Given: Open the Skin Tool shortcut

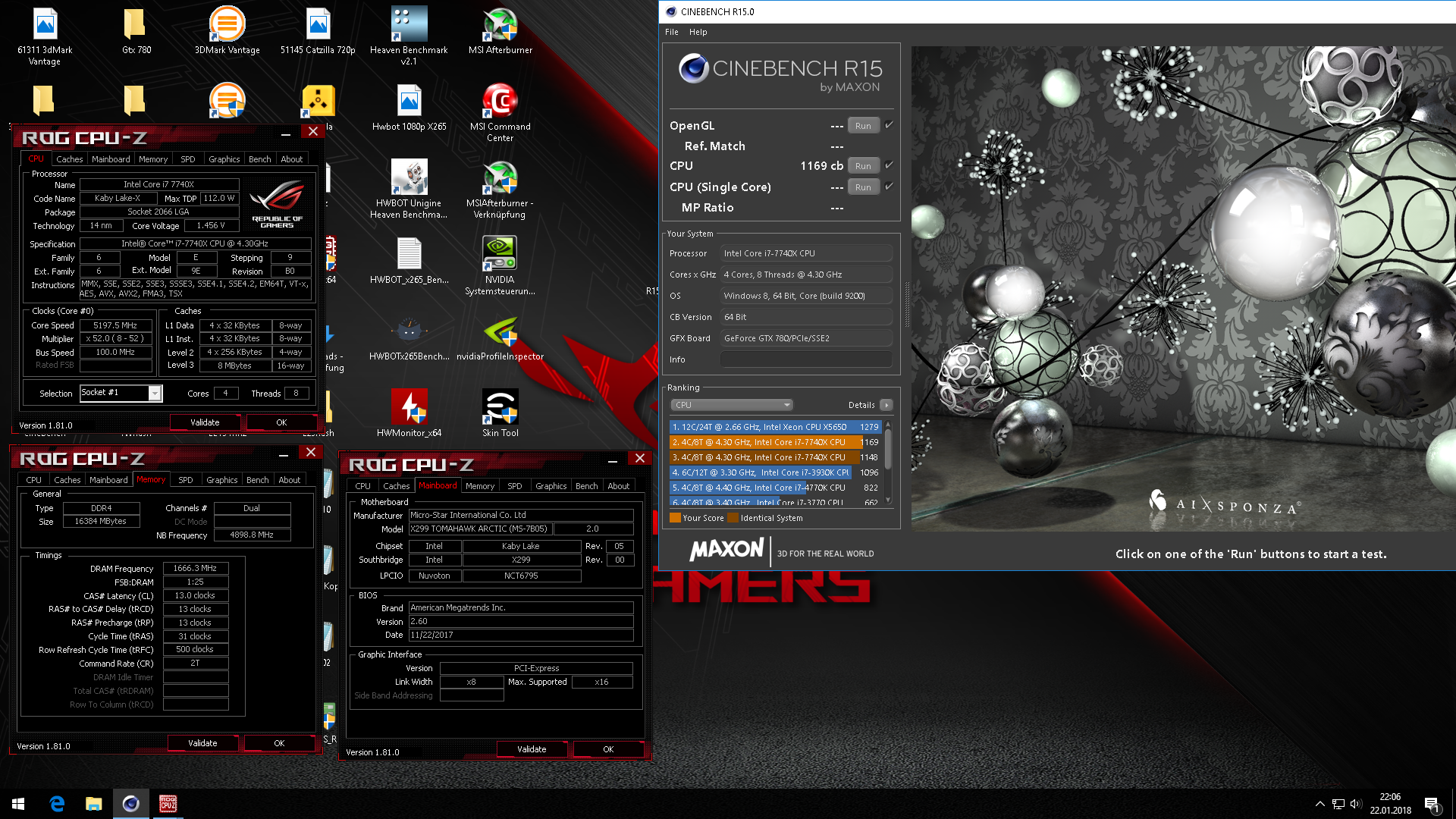Looking at the screenshot, I should pyautogui.click(x=500, y=414).
